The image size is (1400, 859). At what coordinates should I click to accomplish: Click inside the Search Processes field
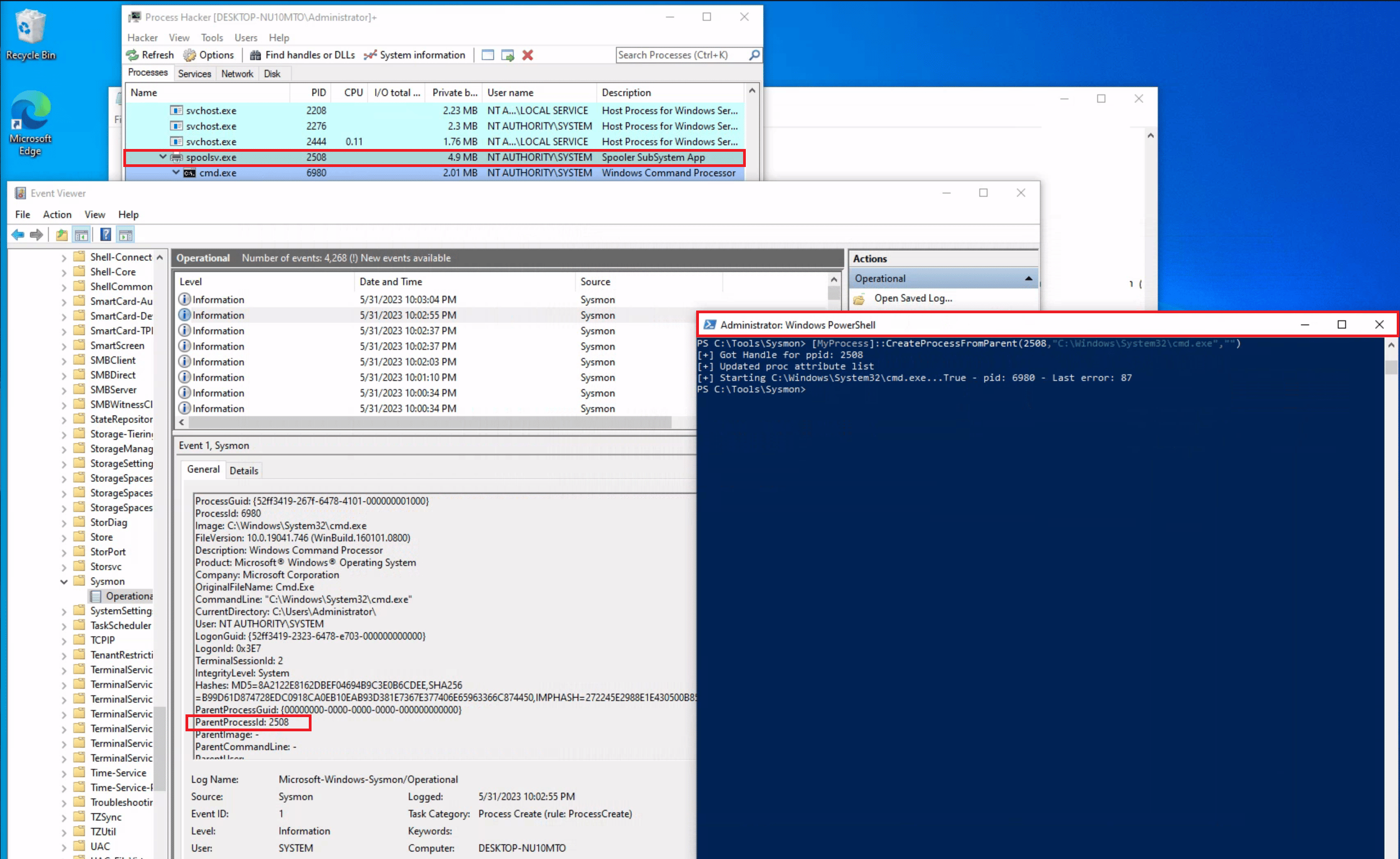(682, 55)
